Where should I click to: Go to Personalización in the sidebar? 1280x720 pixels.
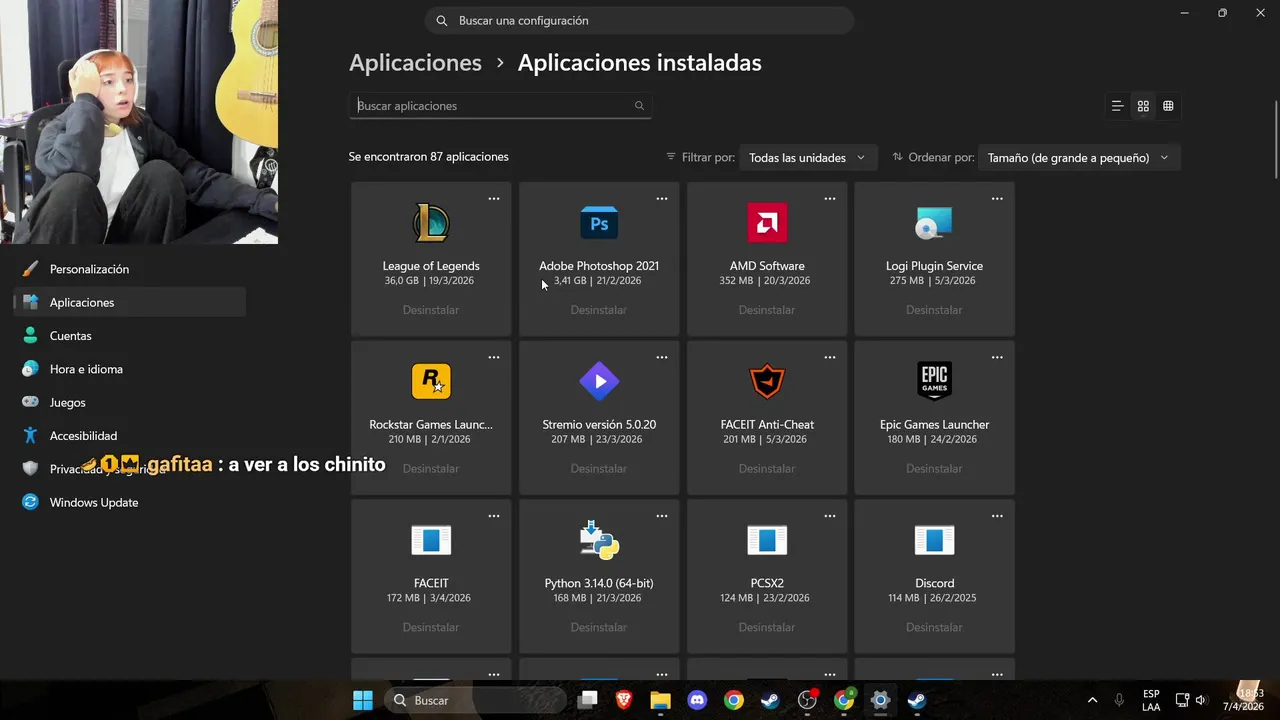130,269
